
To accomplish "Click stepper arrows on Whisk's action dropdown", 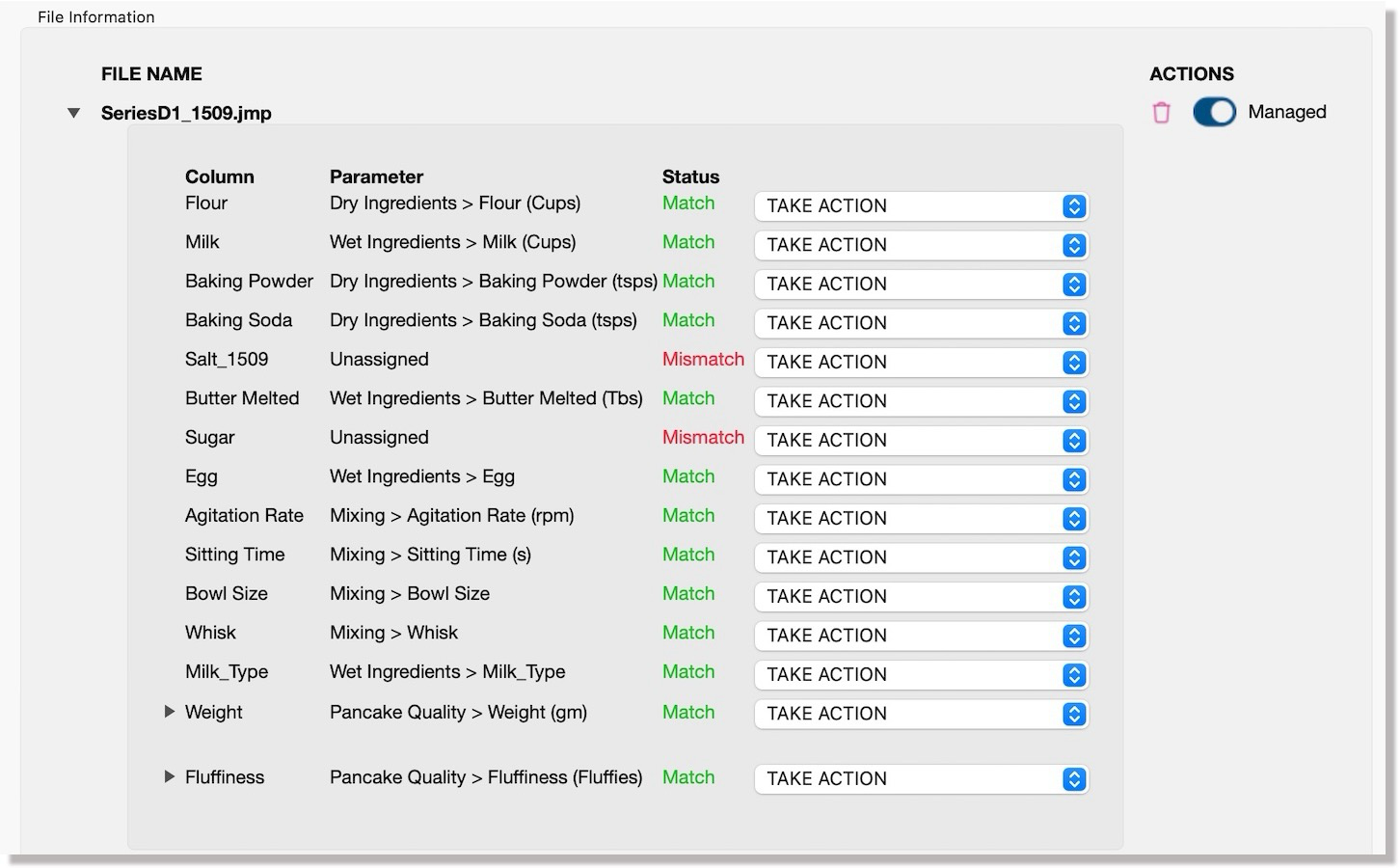I will click(x=1074, y=637).
